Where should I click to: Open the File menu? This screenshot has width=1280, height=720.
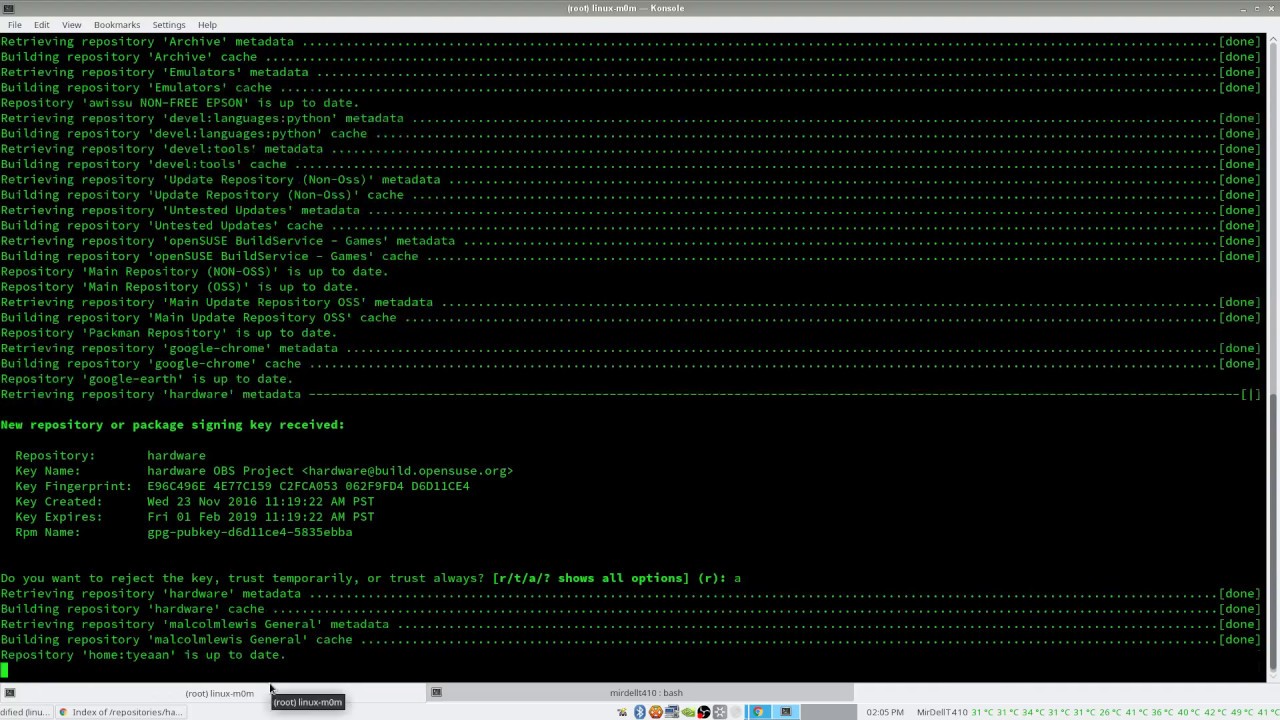pos(14,24)
